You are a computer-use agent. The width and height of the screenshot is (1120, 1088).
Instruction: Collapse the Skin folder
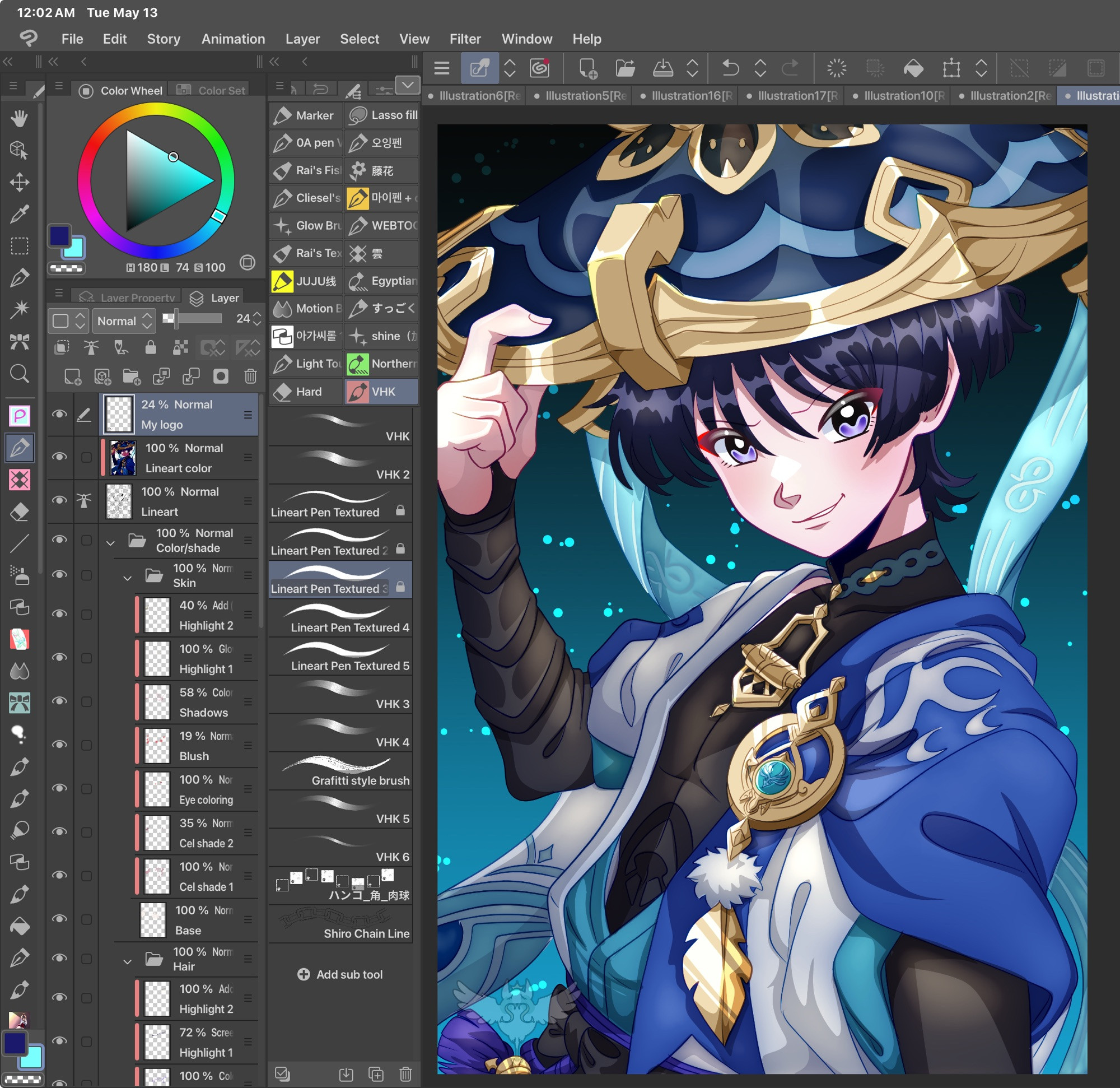pos(128,578)
